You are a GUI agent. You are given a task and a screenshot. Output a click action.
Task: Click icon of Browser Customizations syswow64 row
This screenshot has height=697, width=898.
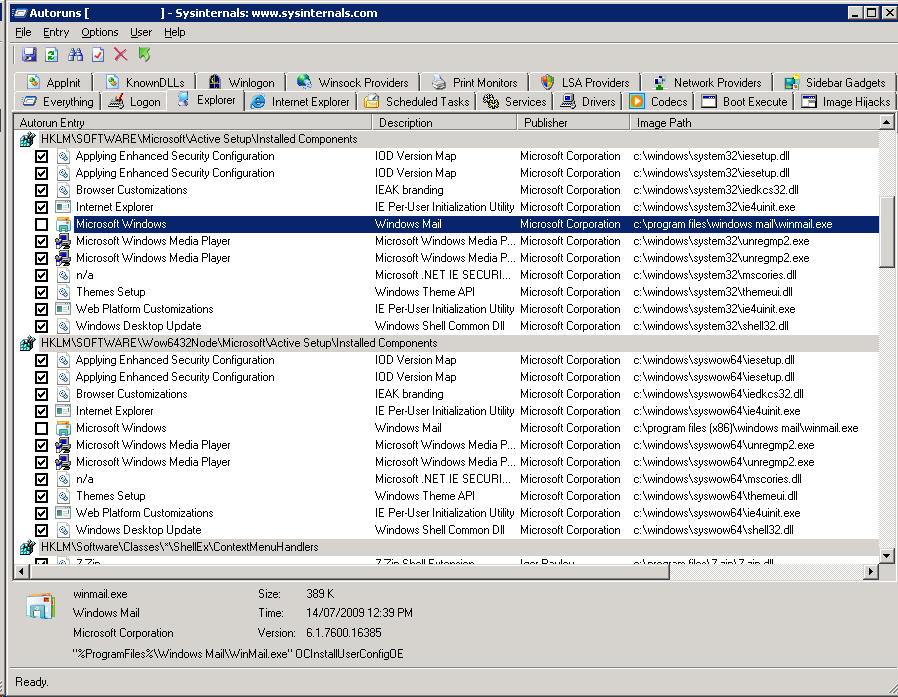(x=63, y=394)
